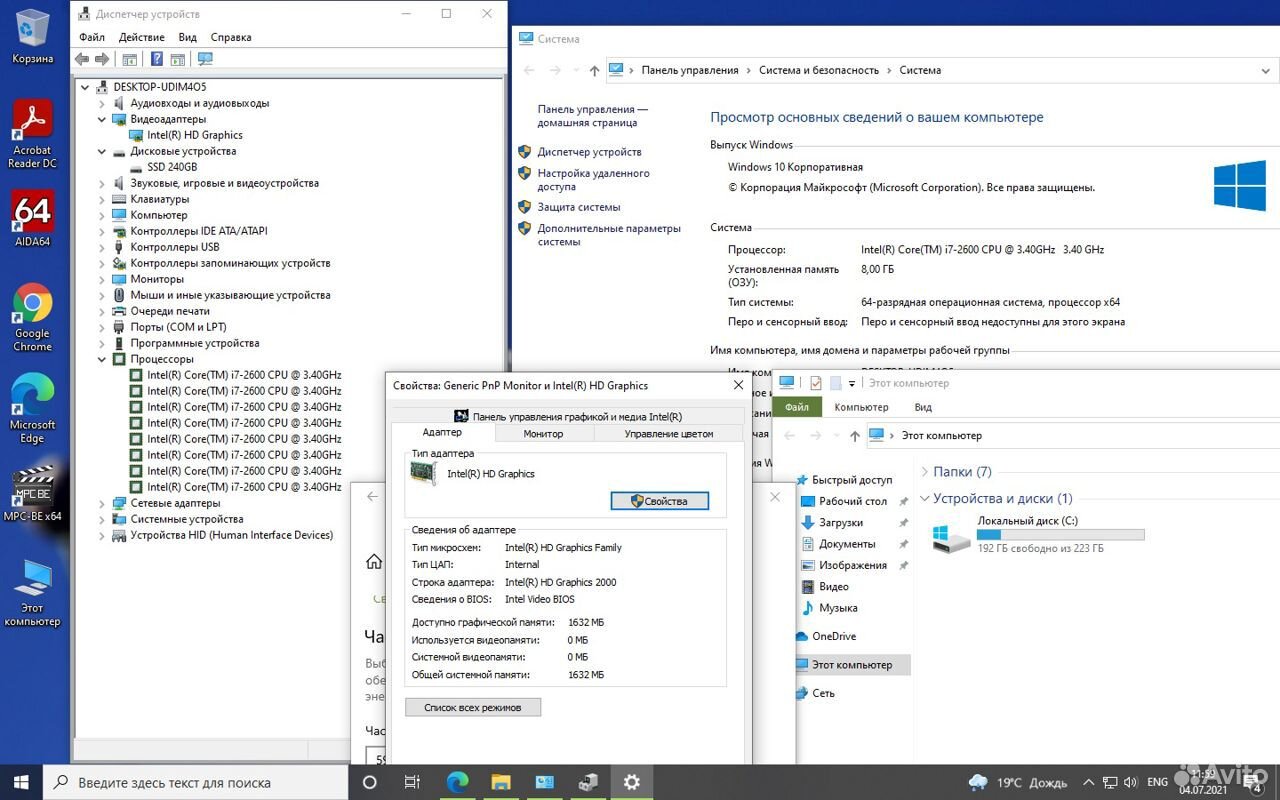Viewport: 1280px width, 800px height.
Task: Switch to the Монитор tab
Action: tap(543, 433)
